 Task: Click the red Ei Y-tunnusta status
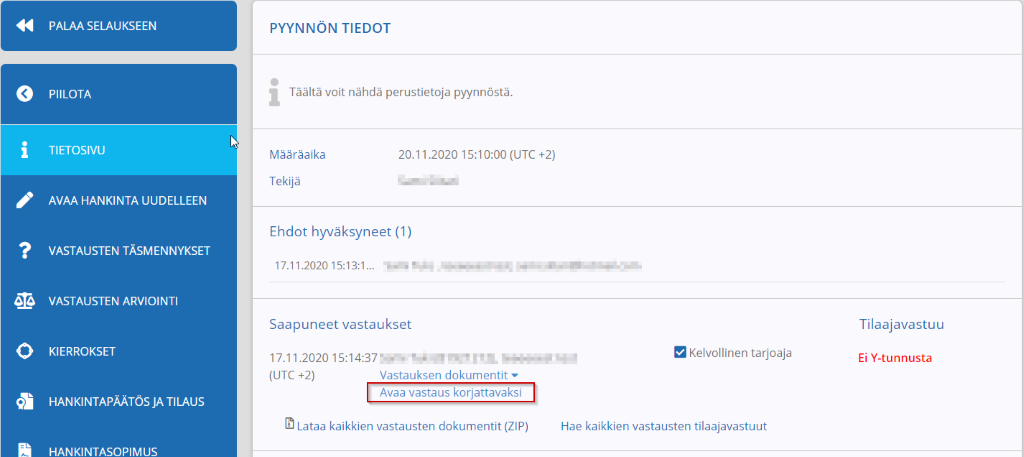click(x=895, y=358)
